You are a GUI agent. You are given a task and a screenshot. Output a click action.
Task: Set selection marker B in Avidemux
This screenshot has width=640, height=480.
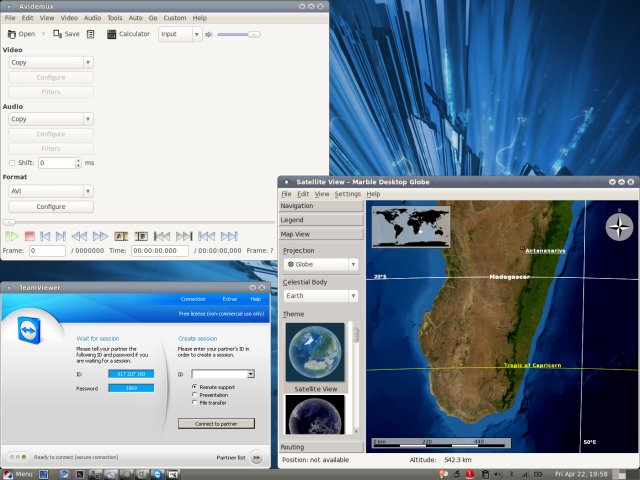[x=141, y=236]
